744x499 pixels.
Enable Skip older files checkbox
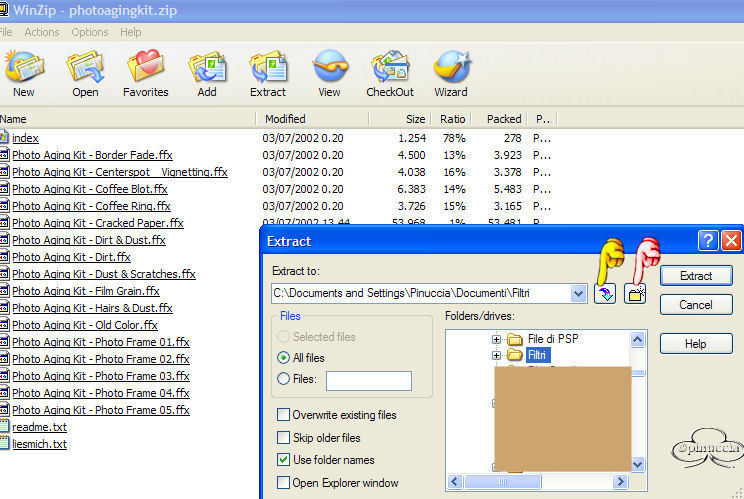[283, 437]
